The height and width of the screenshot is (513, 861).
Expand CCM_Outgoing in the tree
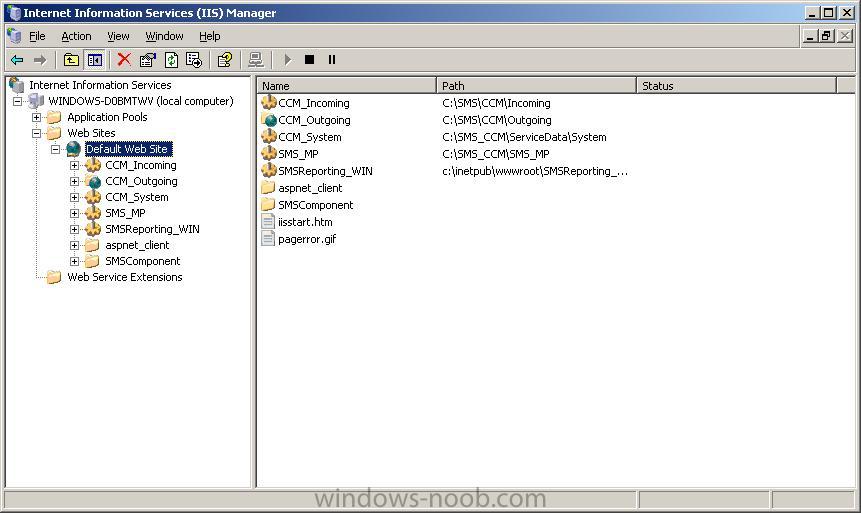coord(74,181)
